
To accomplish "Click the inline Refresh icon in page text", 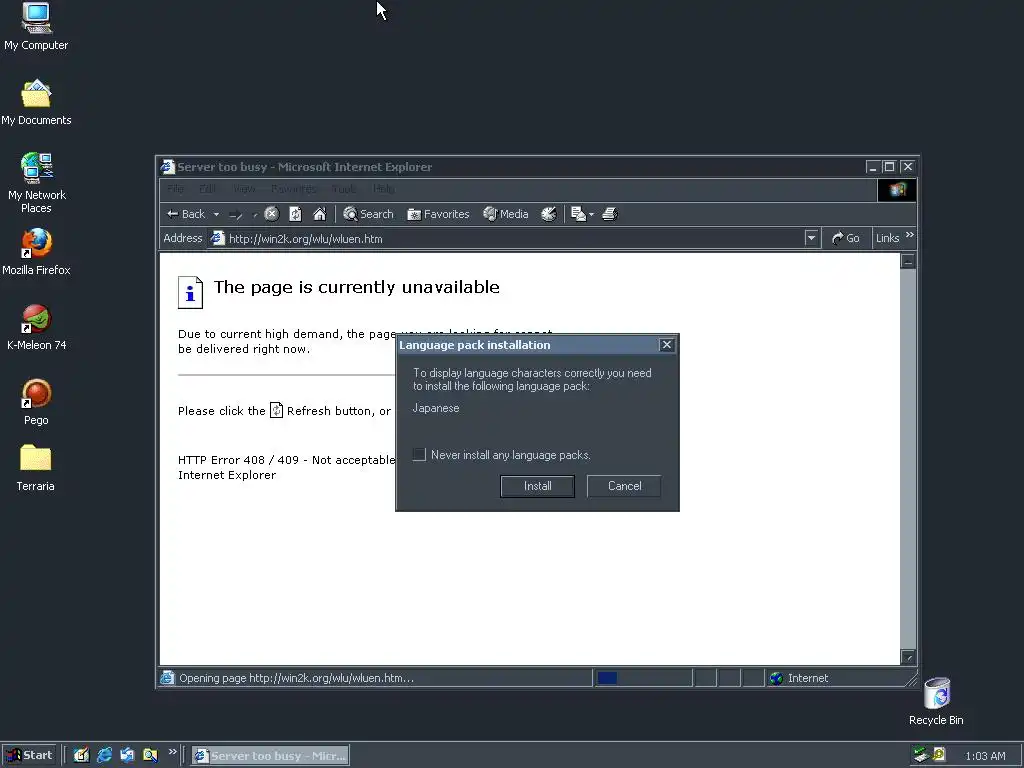I will click(276, 410).
